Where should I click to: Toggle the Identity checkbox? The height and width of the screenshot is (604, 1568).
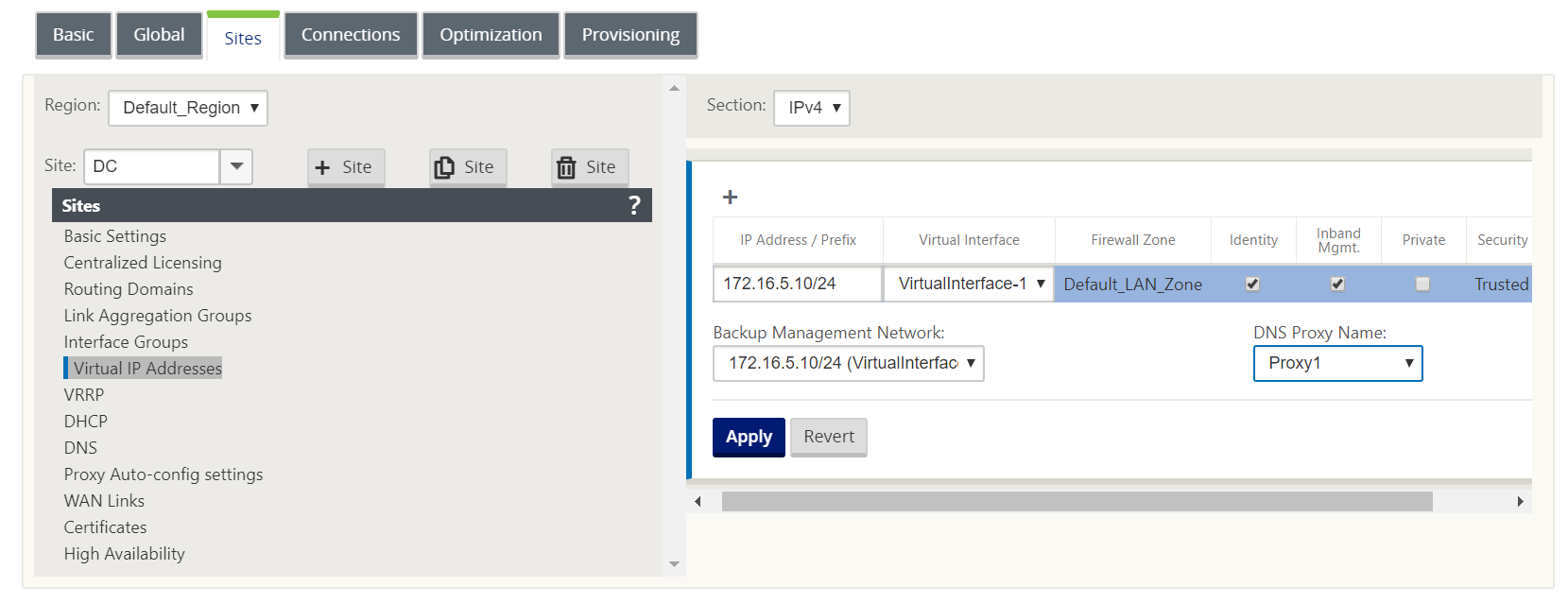pos(1252,284)
